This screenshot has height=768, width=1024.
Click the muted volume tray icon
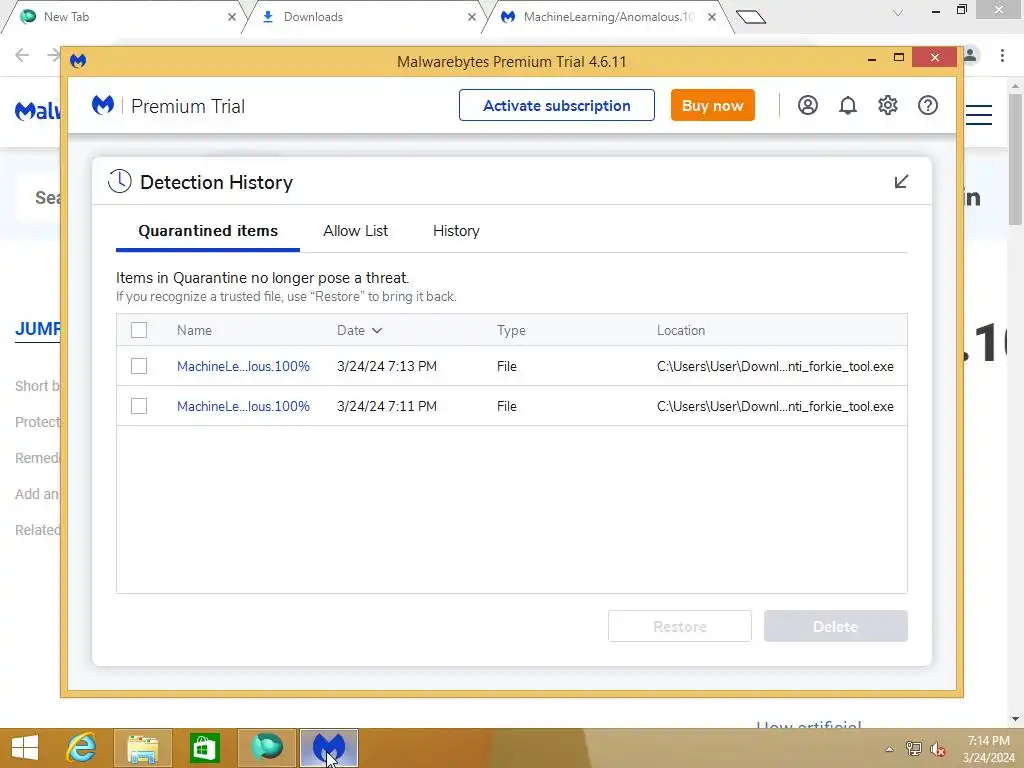point(938,749)
